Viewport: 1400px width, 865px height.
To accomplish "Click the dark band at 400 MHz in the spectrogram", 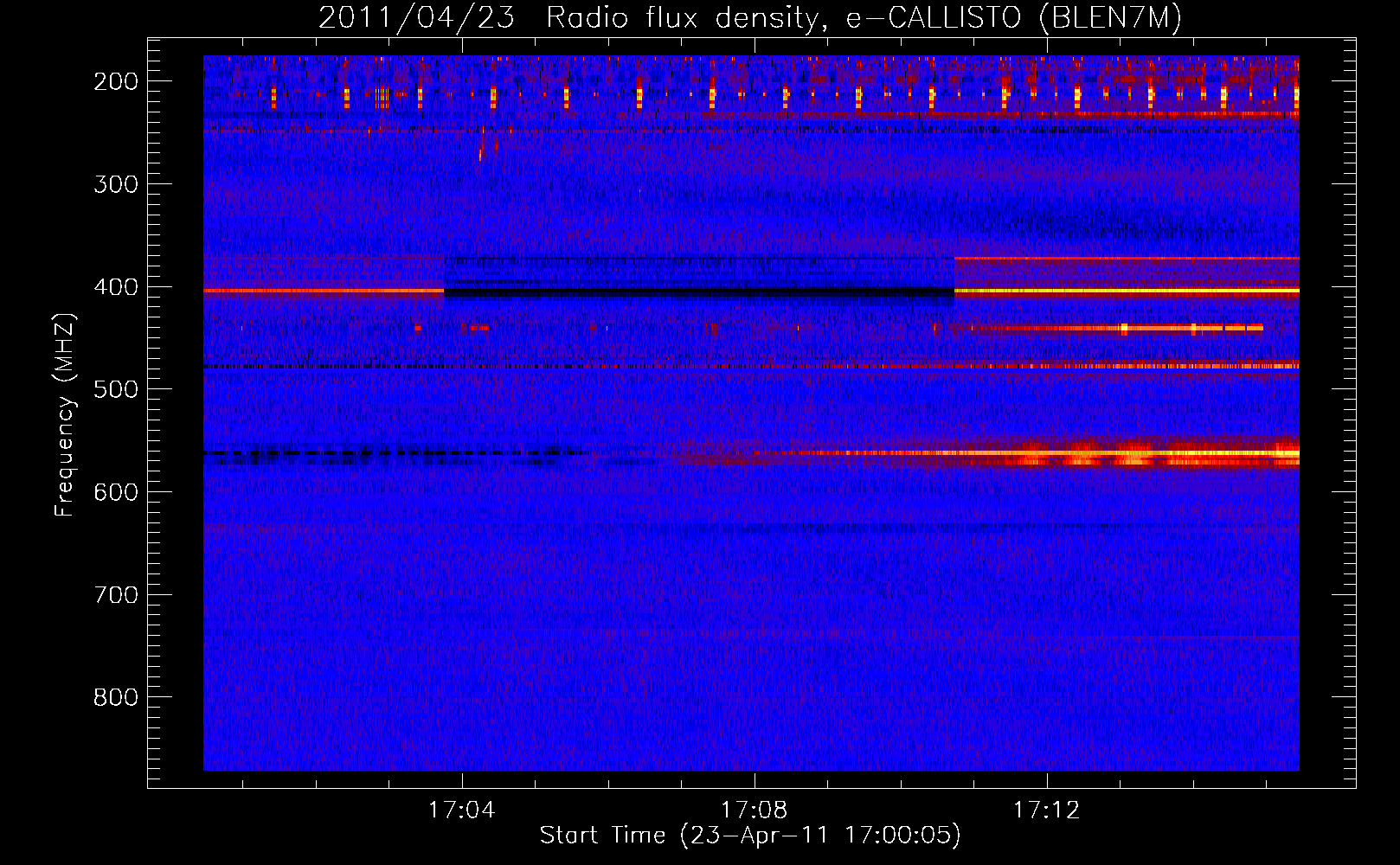I will coord(699,293).
